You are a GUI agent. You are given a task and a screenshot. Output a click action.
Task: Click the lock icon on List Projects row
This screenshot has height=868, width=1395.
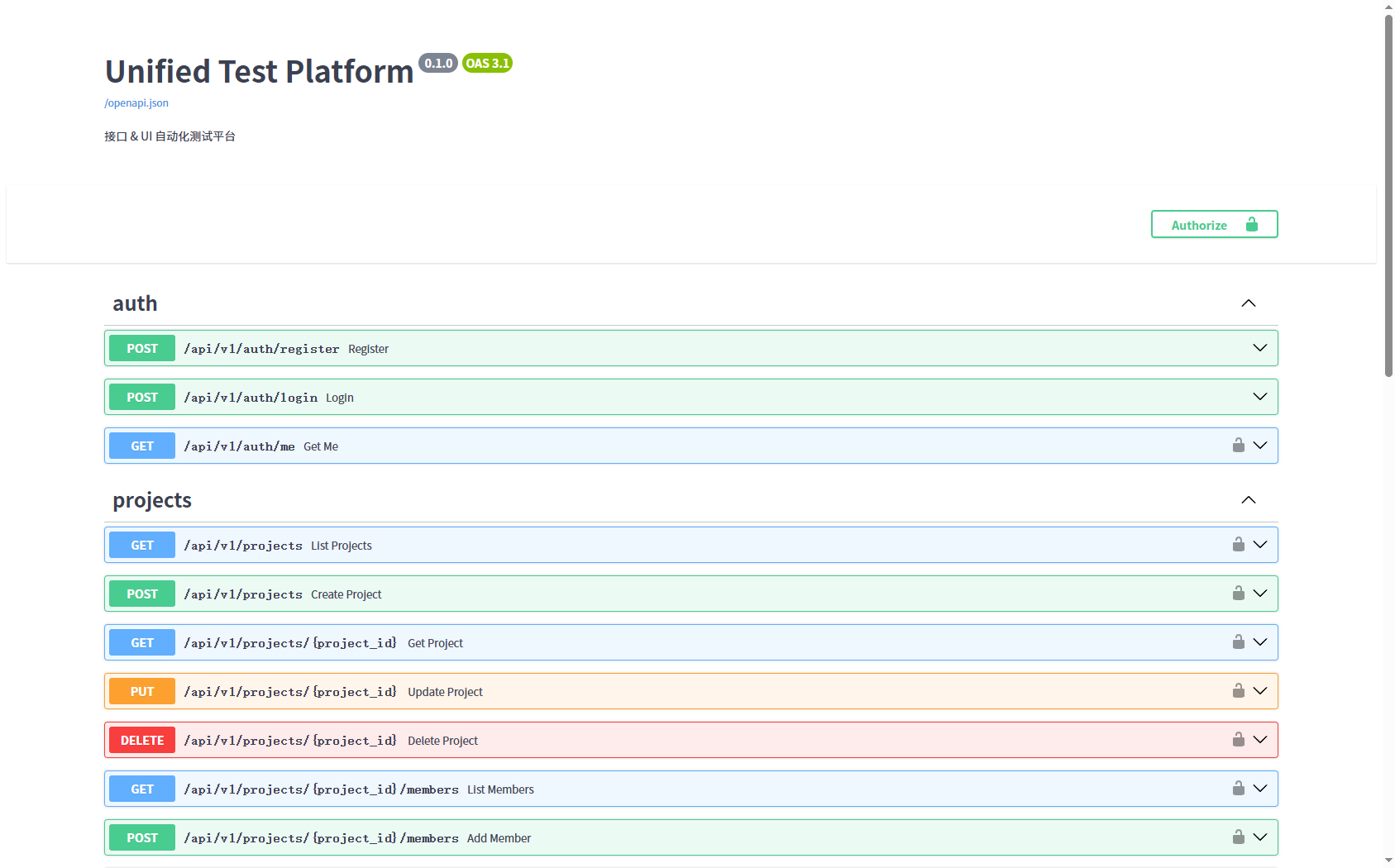tap(1238, 545)
